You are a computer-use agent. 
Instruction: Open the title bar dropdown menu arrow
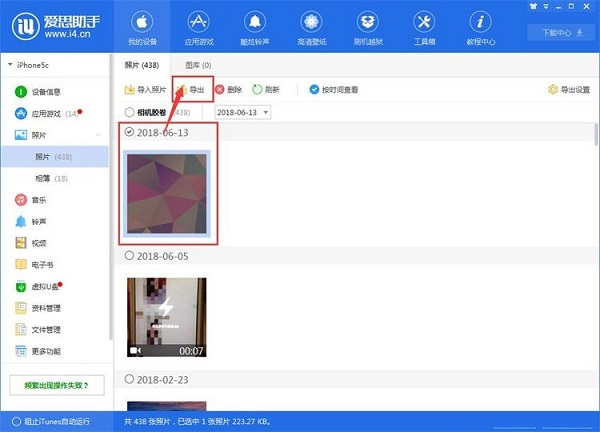[546, 7]
